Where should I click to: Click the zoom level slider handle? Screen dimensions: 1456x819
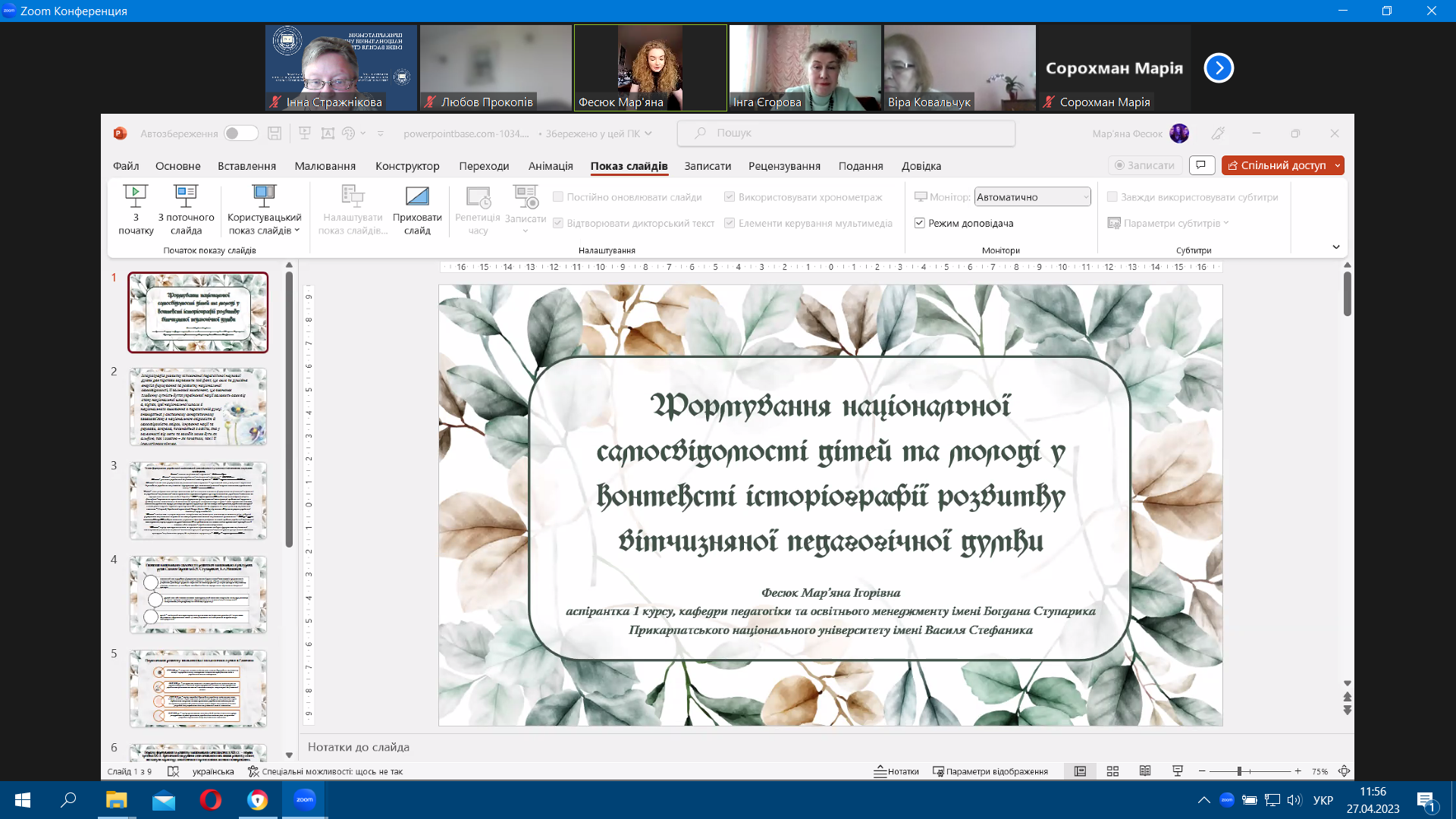(x=1239, y=771)
